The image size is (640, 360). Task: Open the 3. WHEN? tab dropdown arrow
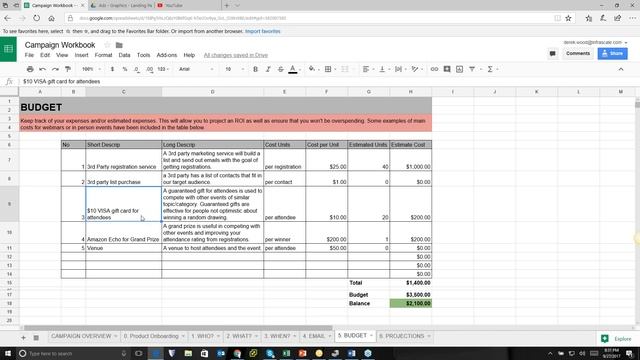[295, 336]
